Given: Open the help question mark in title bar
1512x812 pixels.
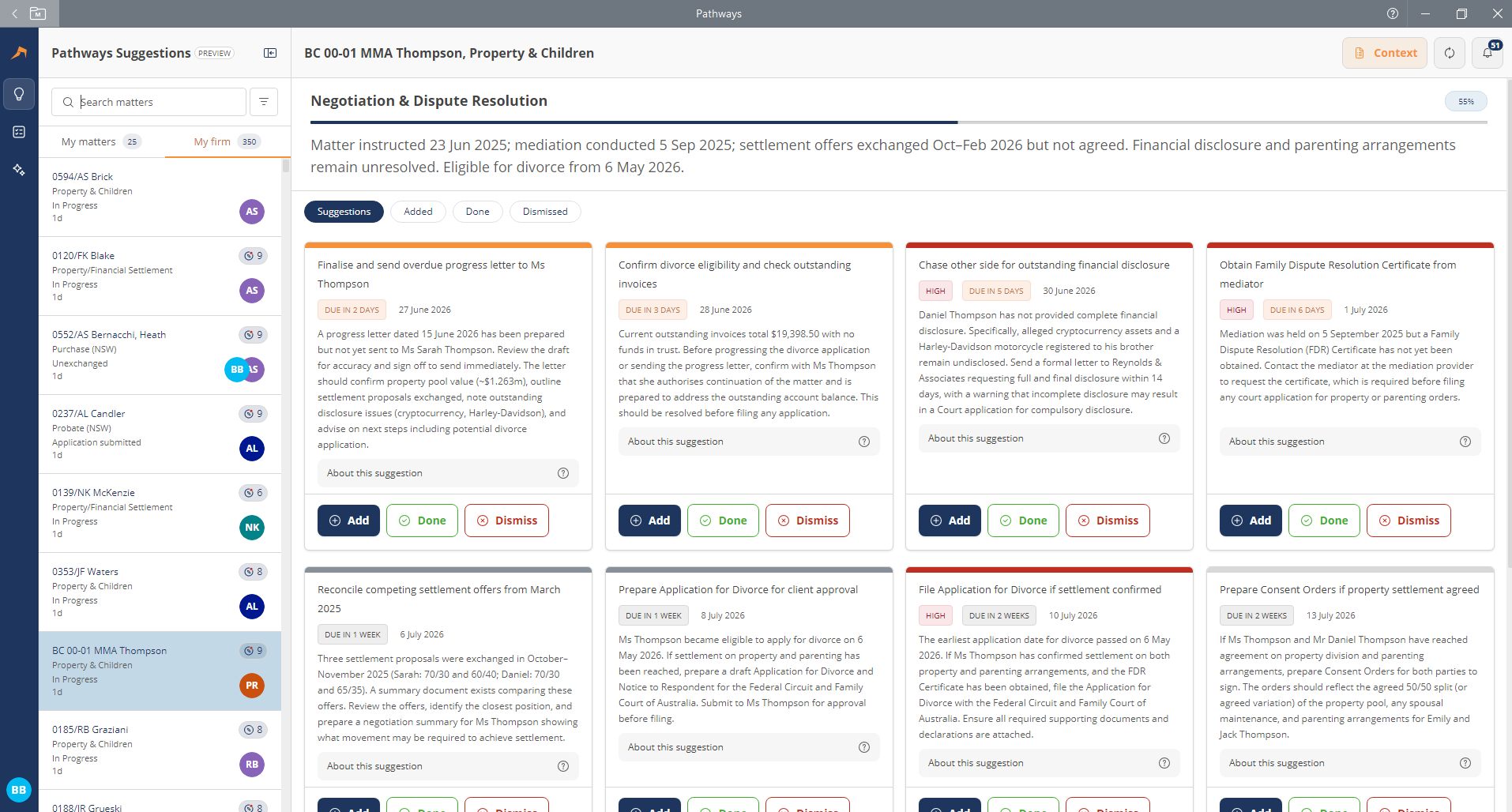Looking at the screenshot, I should 1393,13.
